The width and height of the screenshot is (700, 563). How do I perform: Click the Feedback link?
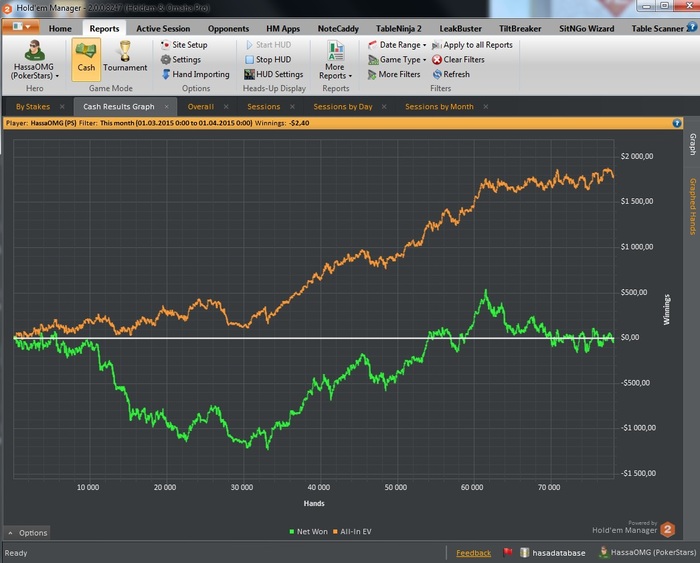[473, 553]
